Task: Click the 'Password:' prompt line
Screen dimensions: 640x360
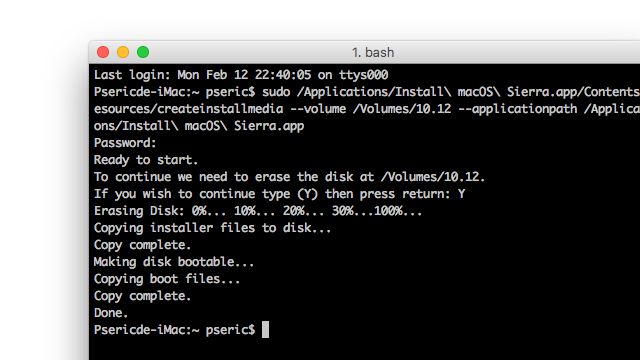Action: tap(125, 143)
